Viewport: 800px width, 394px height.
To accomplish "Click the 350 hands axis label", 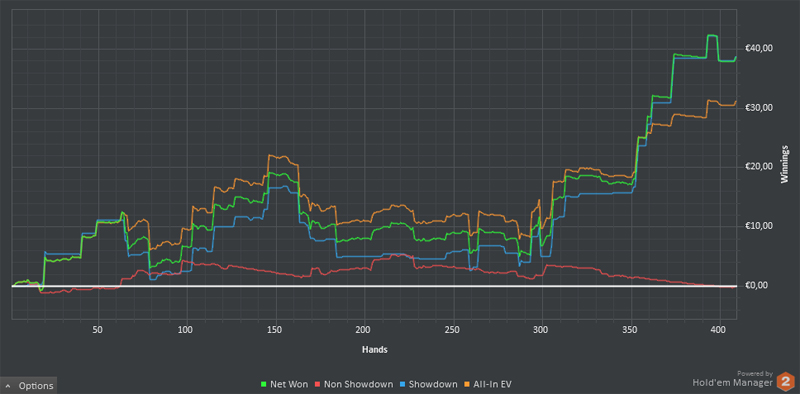I will [630, 330].
